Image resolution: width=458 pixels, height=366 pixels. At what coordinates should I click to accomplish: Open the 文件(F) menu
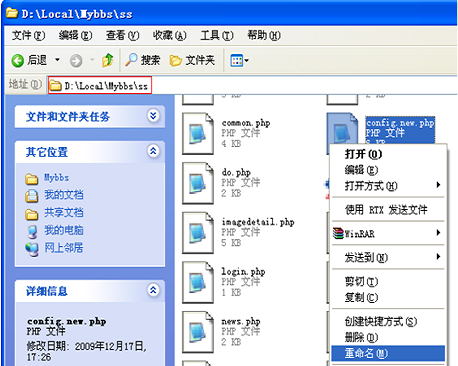28,35
